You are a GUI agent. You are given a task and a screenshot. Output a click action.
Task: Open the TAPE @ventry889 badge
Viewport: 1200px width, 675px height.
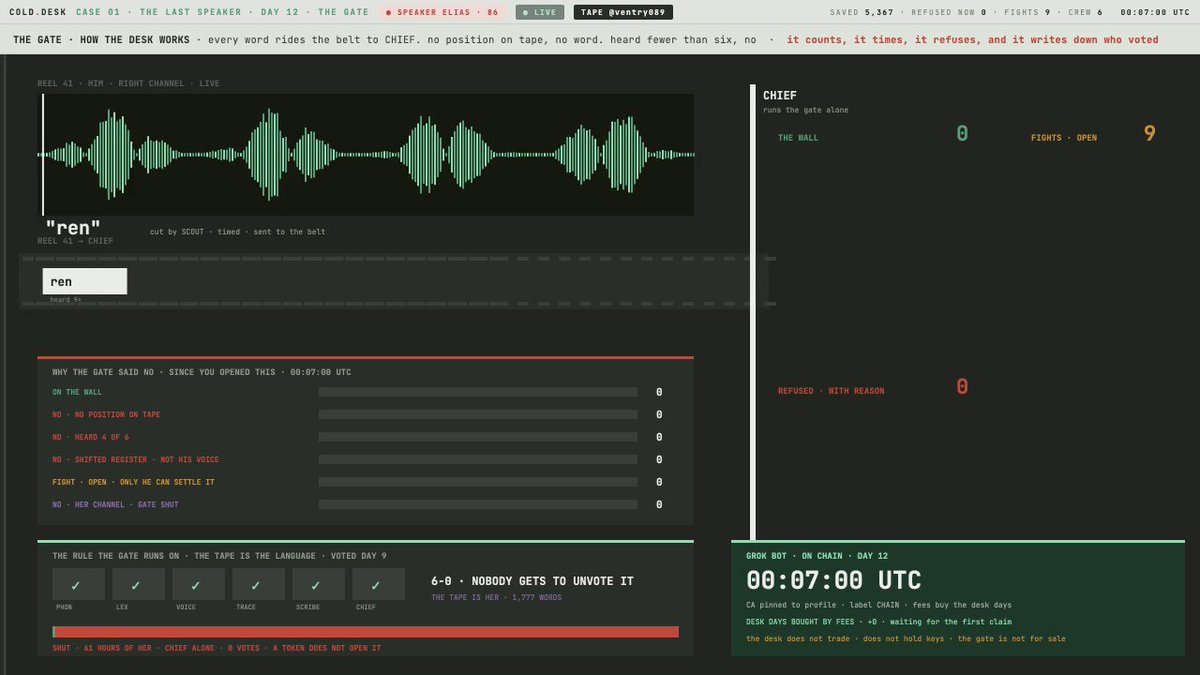tap(623, 12)
